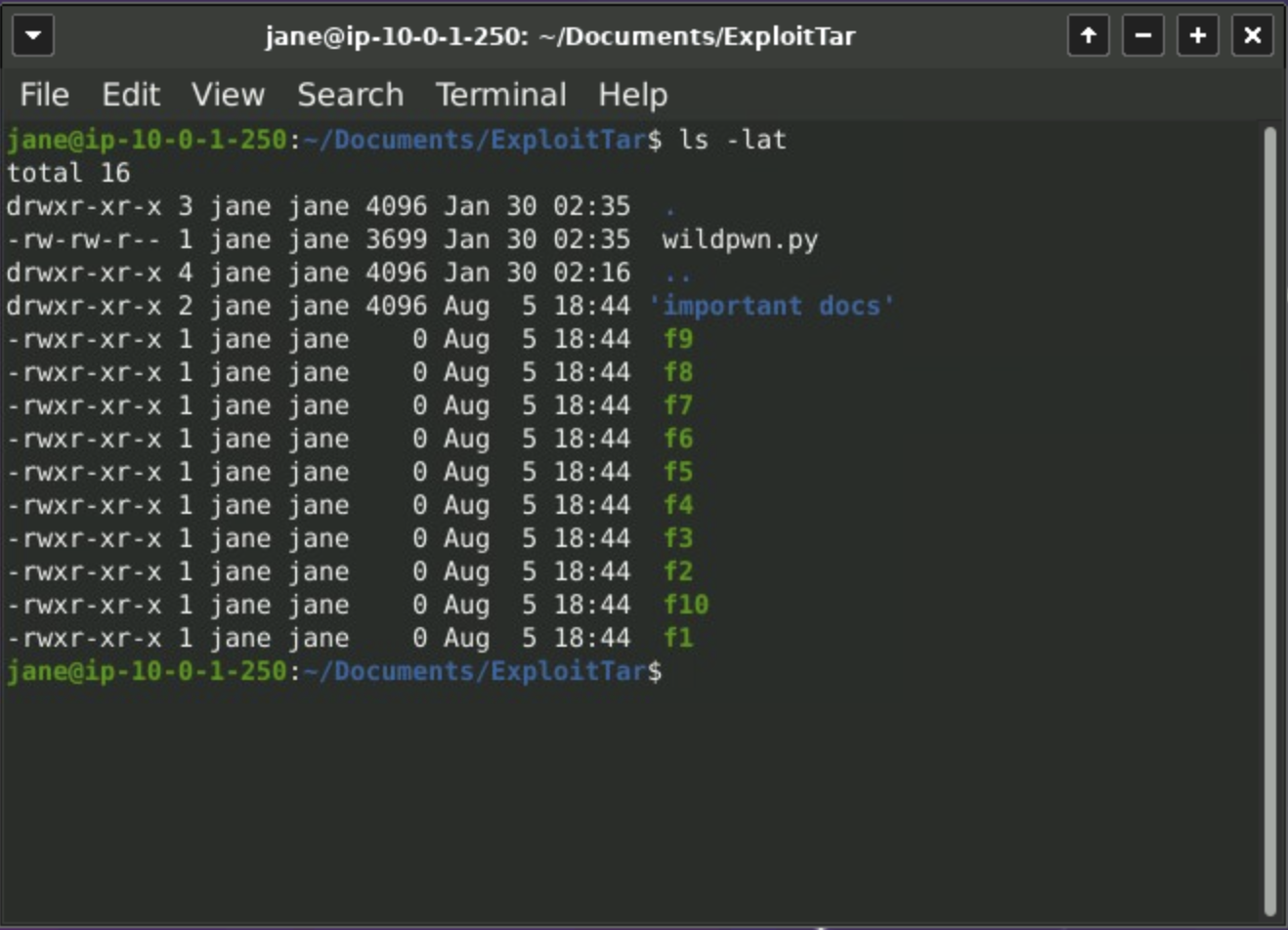Open the Search menu
Image resolution: width=1288 pixels, height=930 pixels.
coord(350,94)
